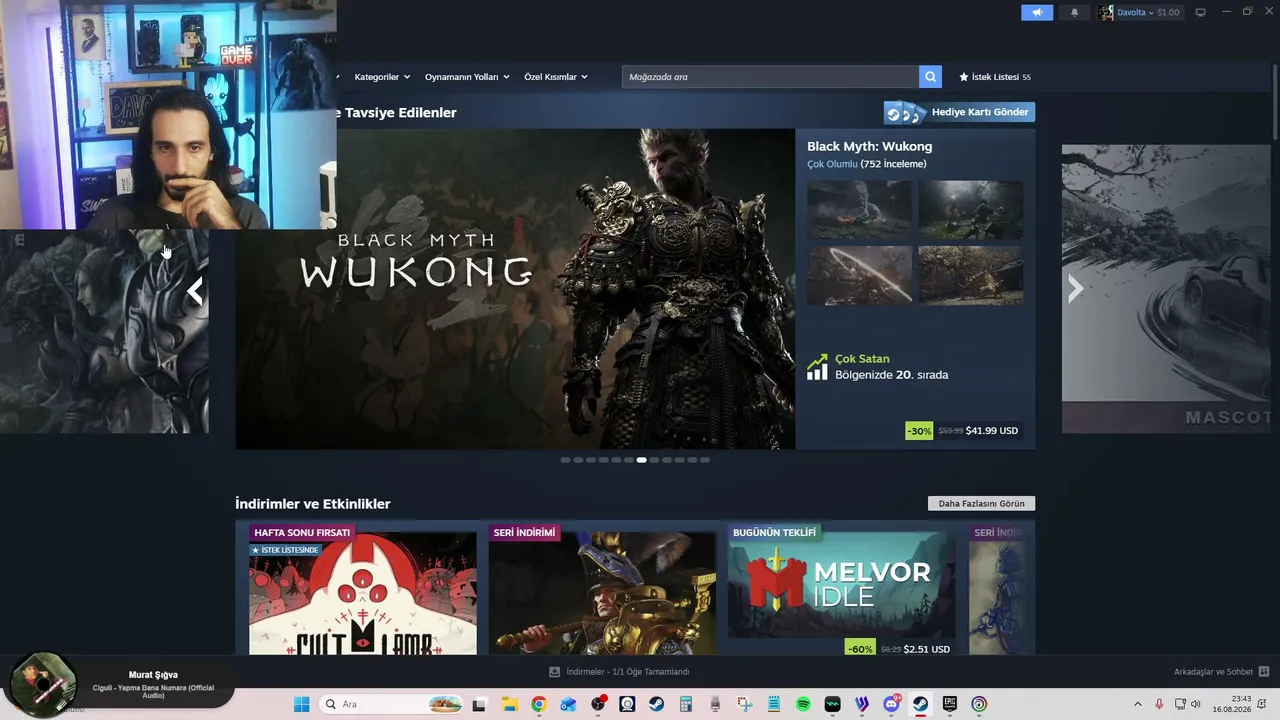Click the İndirmeler download status text
This screenshot has height=720, width=1280.
click(627, 672)
